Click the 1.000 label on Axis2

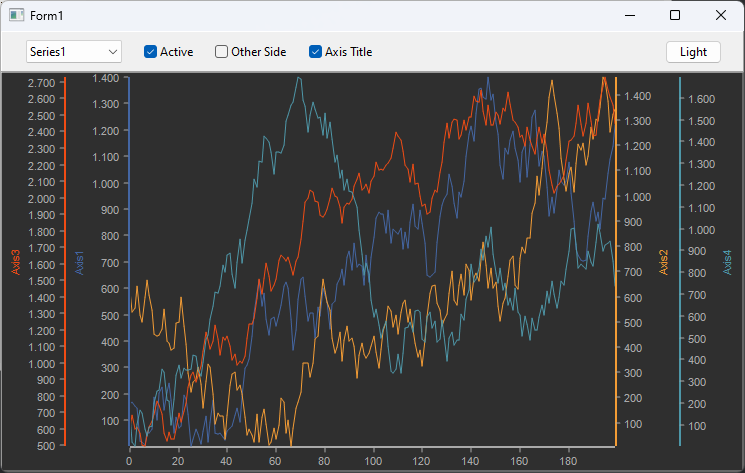pos(637,197)
